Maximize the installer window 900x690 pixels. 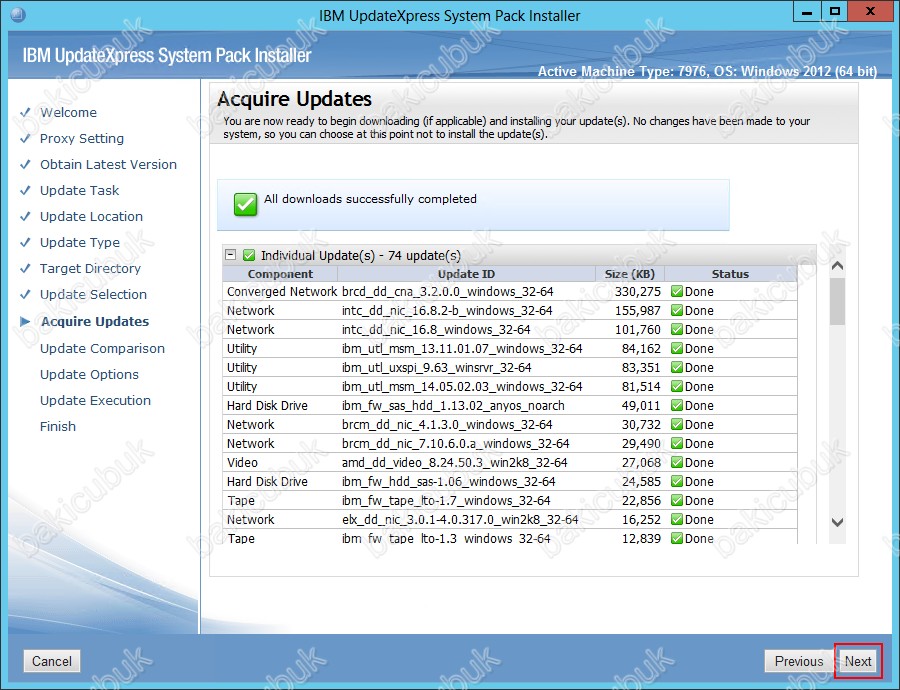[x=835, y=11]
